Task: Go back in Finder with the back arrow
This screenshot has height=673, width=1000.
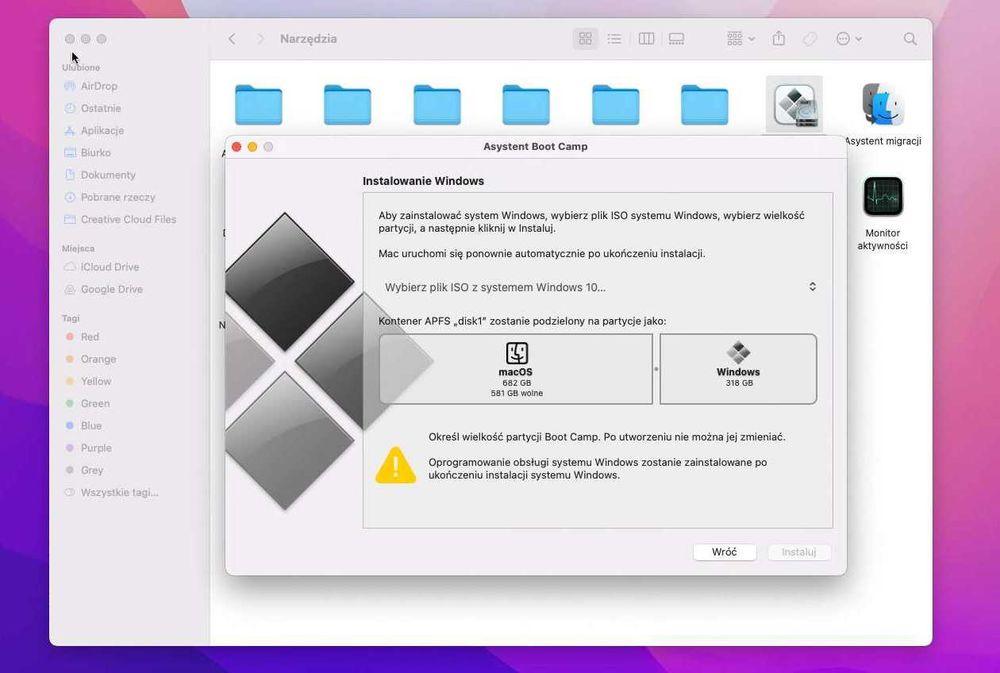Action: coord(232,39)
